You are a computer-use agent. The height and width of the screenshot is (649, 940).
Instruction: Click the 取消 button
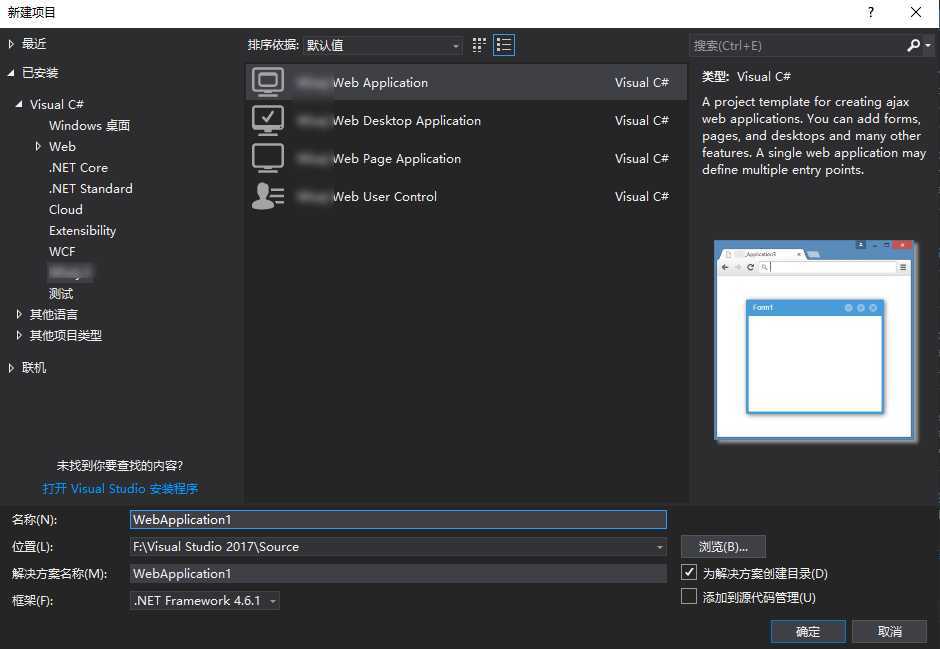click(x=890, y=631)
